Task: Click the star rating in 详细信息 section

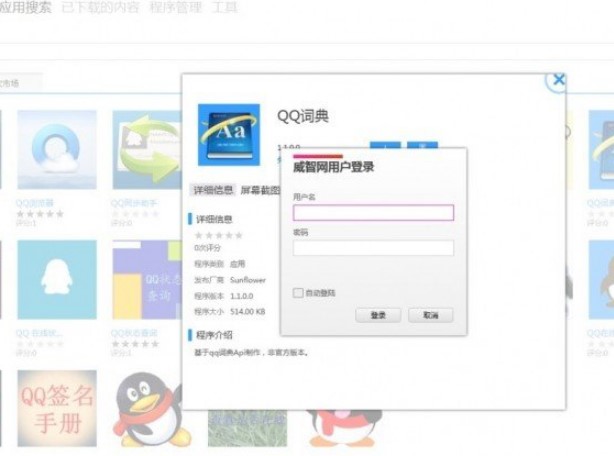Action: [x=219, y=235]
